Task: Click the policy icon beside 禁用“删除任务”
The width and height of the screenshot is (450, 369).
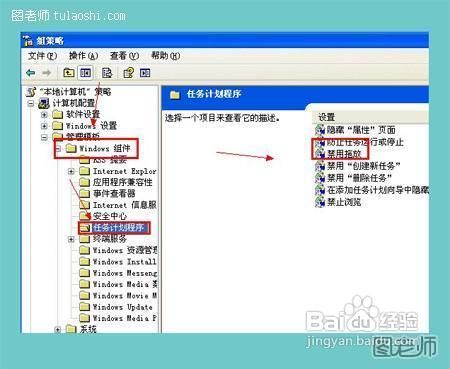Action: [320, 178]
